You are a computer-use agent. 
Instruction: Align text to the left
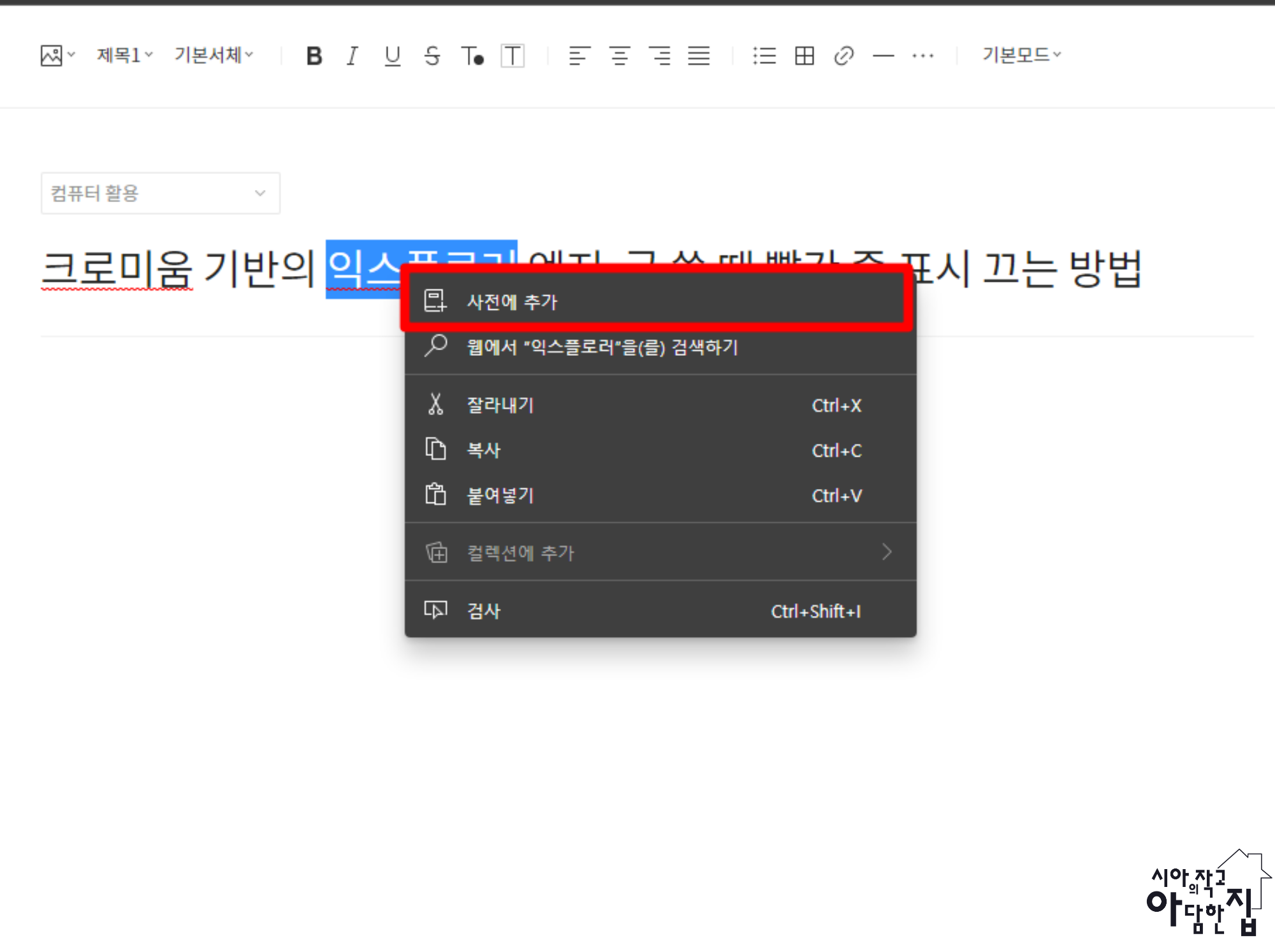click(579, 56)
